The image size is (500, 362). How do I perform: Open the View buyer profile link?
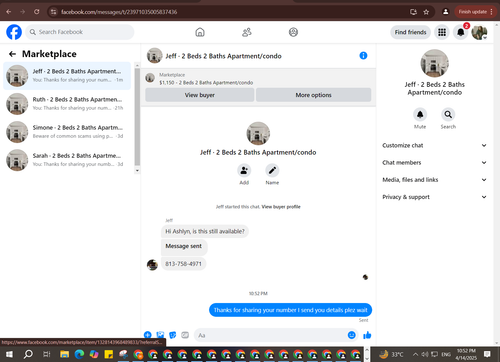[x=281, y=207]
